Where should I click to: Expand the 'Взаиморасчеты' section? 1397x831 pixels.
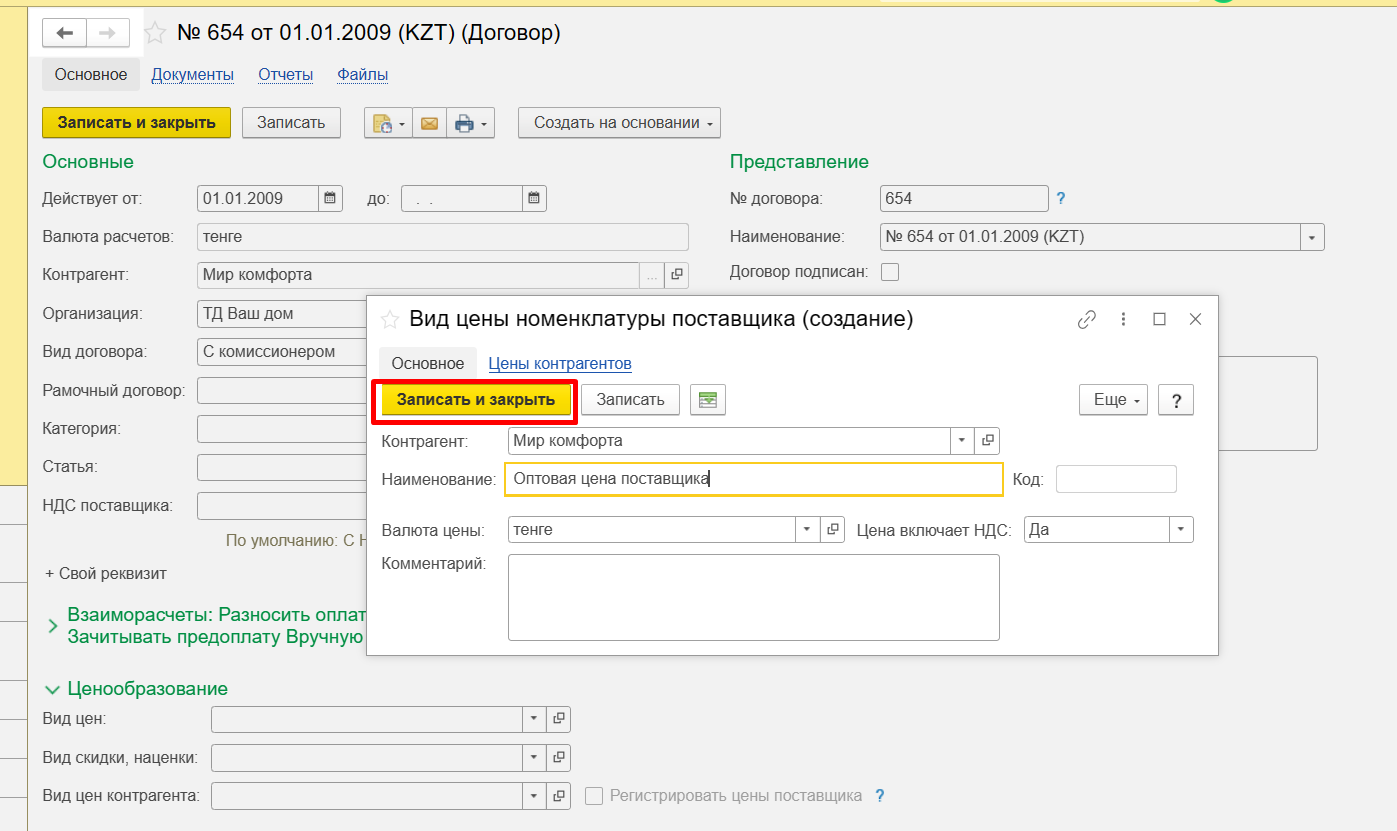[x=52, y=625]
